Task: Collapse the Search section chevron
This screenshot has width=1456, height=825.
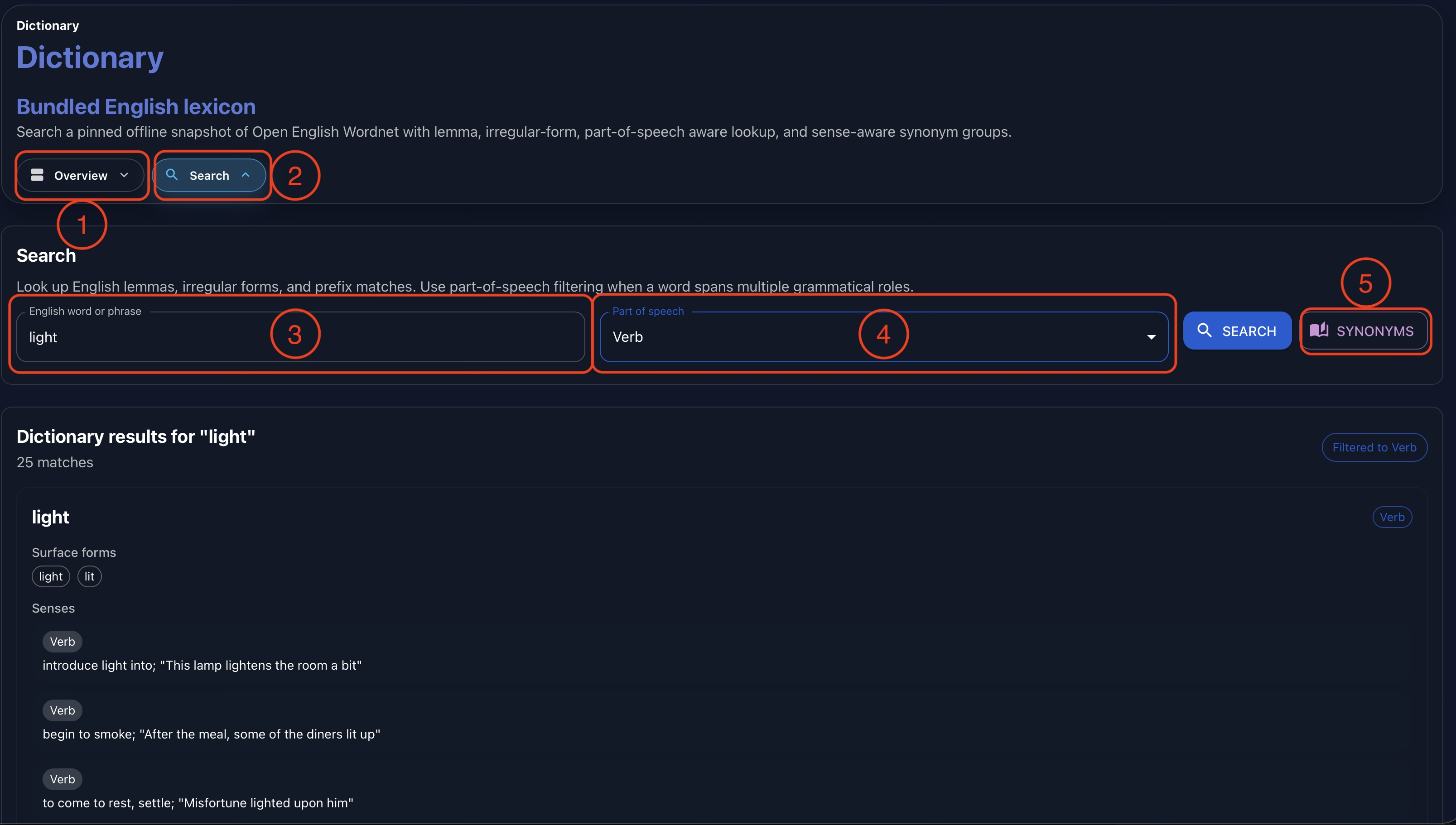Action: pos(246,175)
